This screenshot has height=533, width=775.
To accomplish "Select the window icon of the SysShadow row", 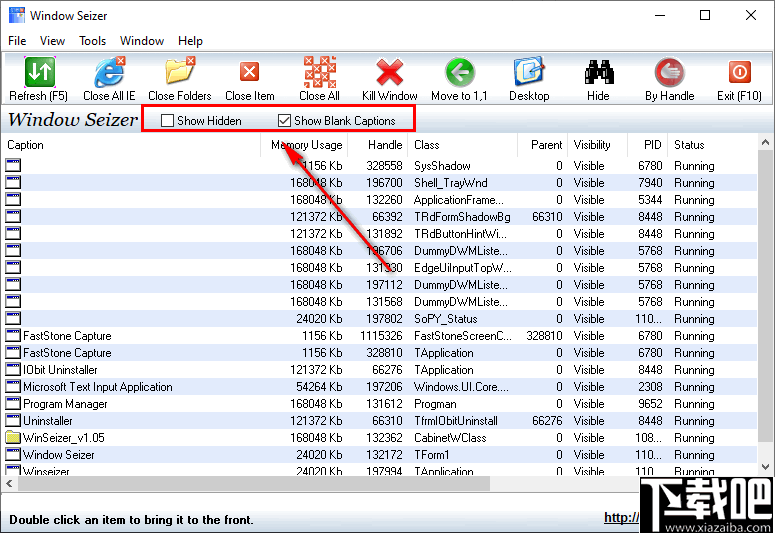I will [13, 165].
